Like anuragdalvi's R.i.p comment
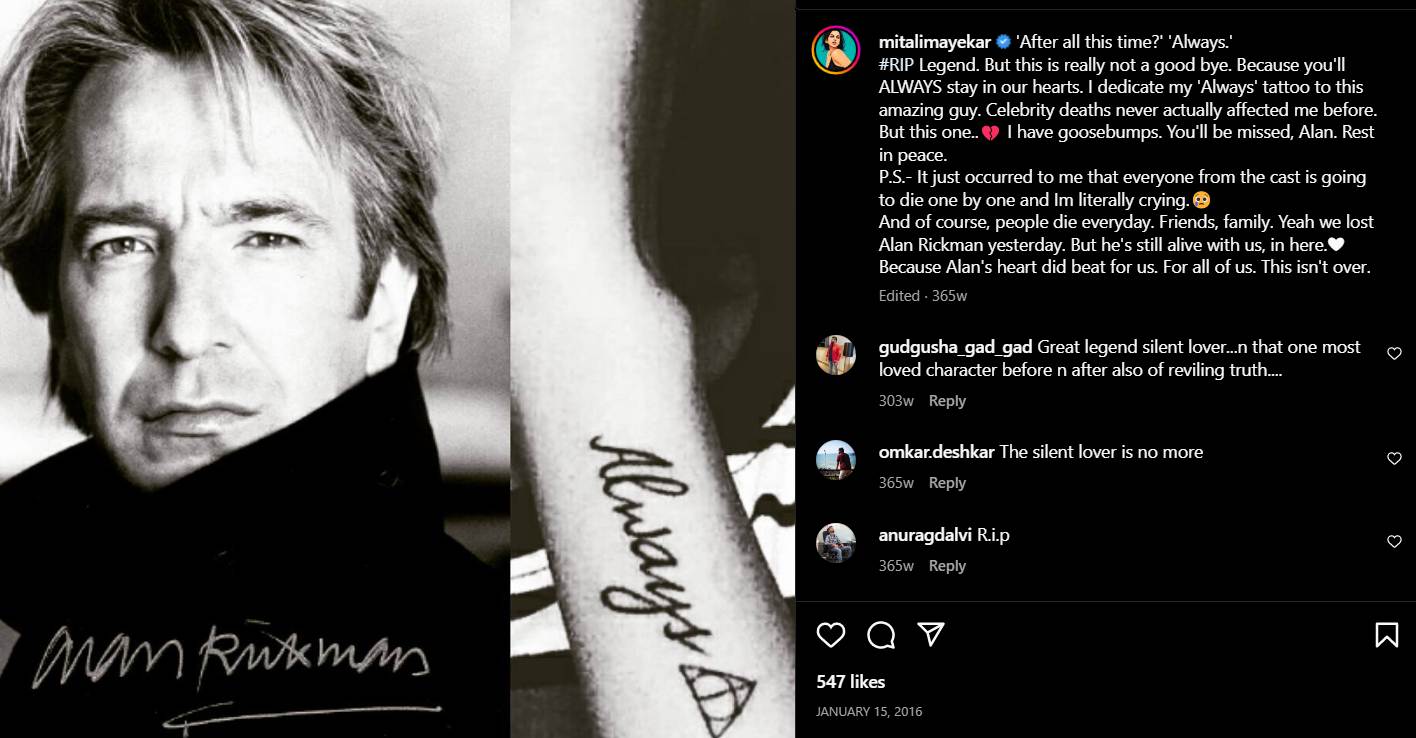The image size is (1416, 738). click(x=1394, y=542)
